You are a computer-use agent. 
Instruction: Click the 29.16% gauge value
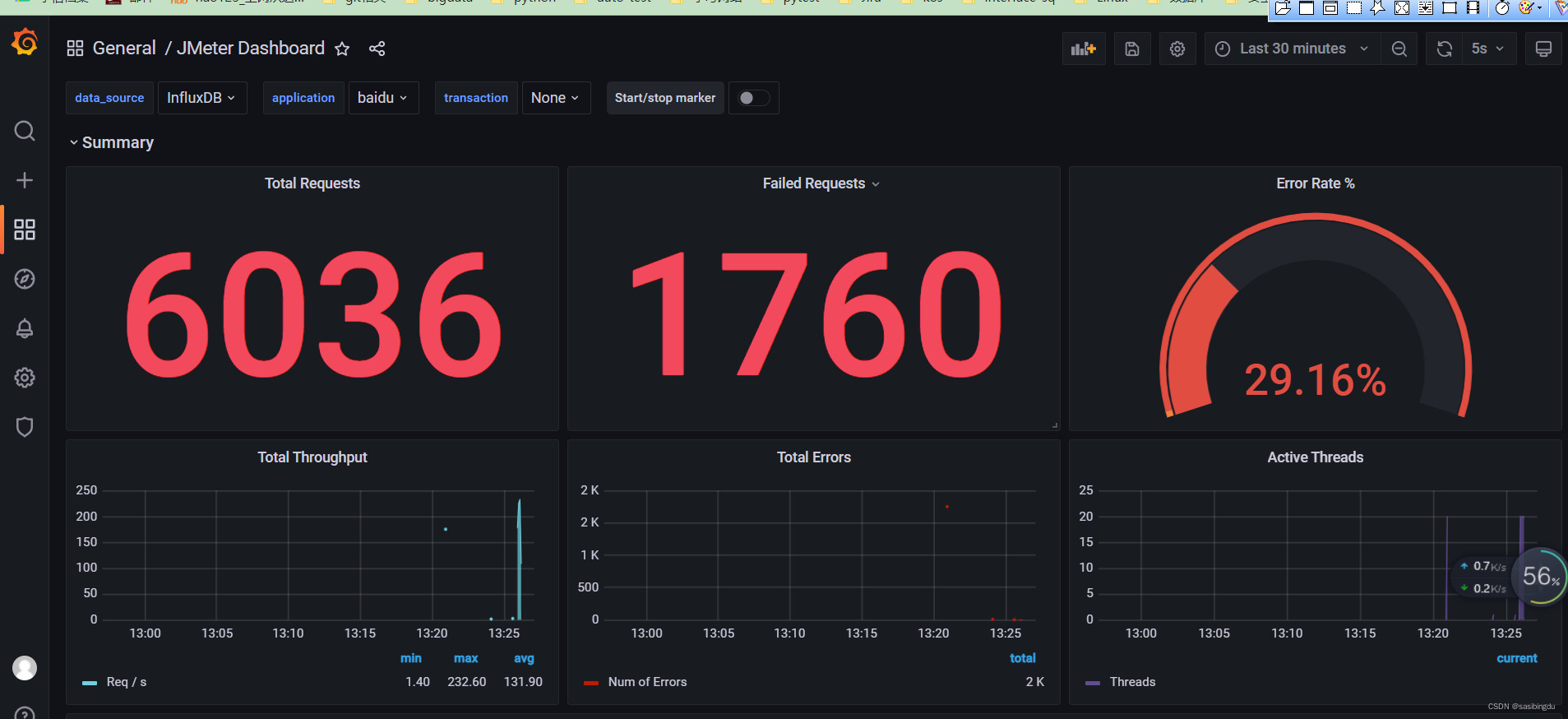(x=1315, y=380)
